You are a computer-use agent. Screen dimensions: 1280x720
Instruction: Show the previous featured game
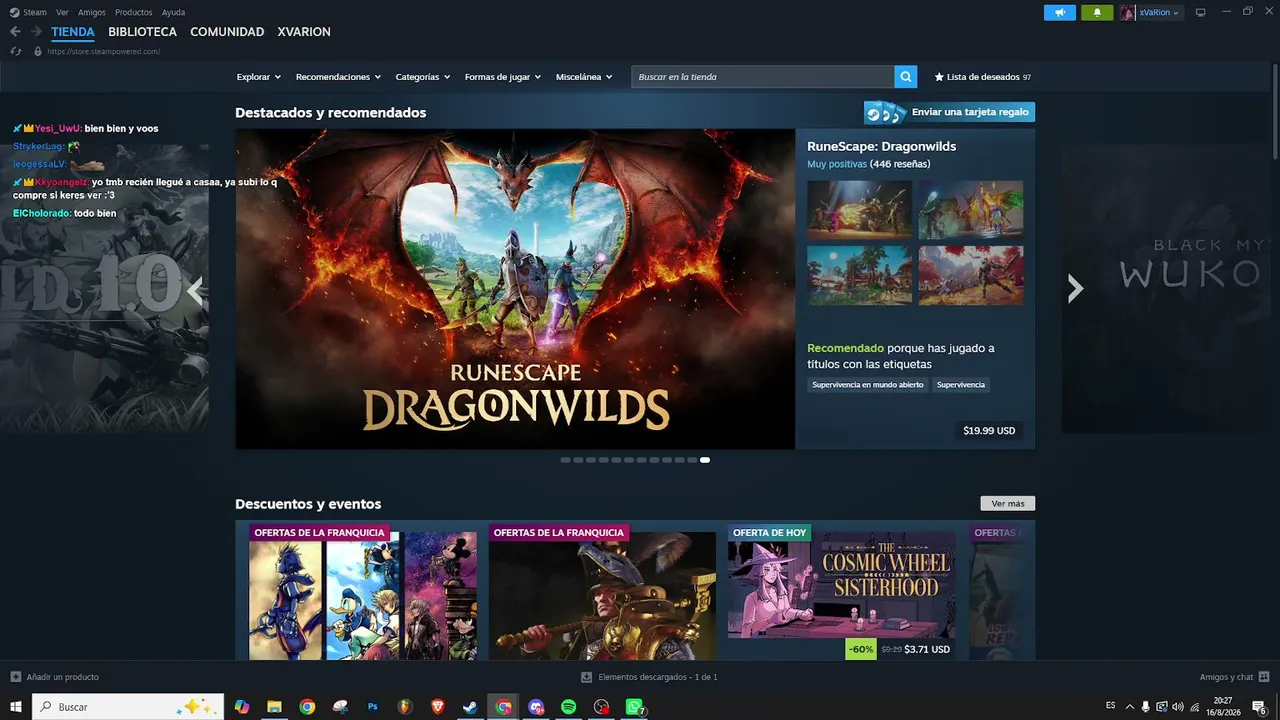click(195, 291)
